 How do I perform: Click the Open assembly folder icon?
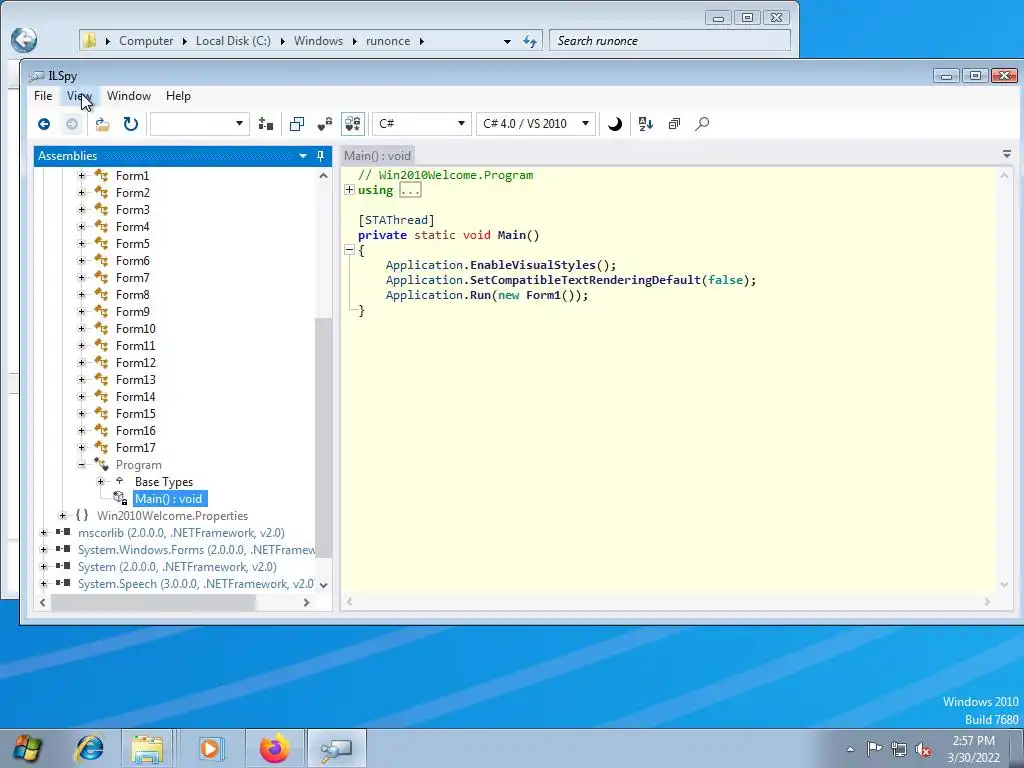coord(103,124)
